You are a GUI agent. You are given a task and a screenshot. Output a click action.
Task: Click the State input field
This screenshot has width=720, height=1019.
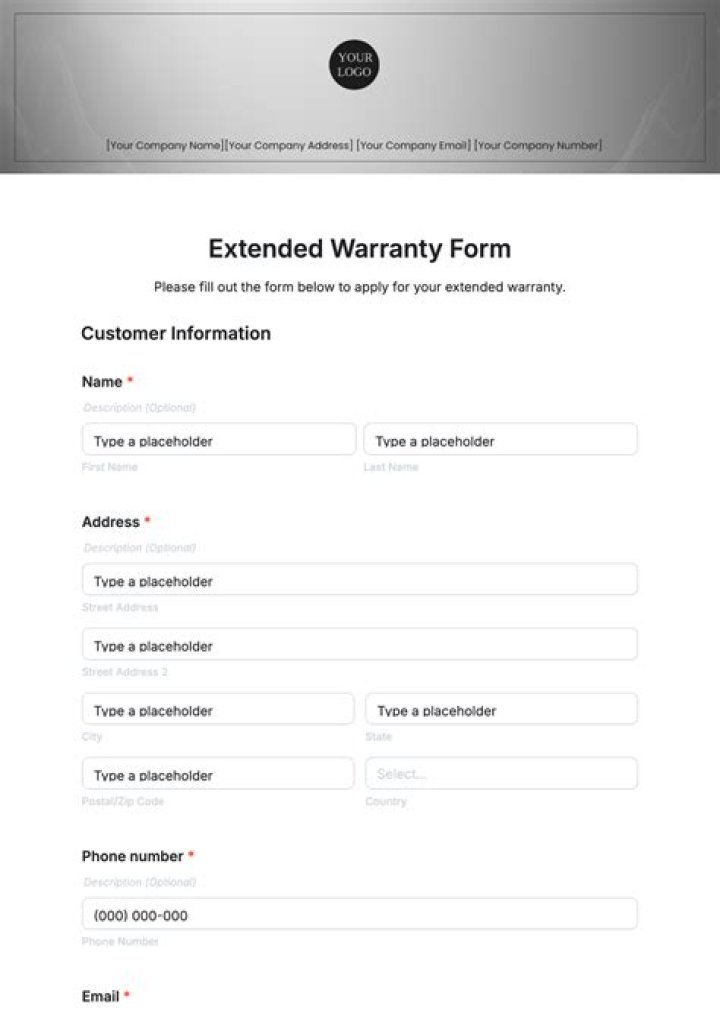tap(501, 710)
